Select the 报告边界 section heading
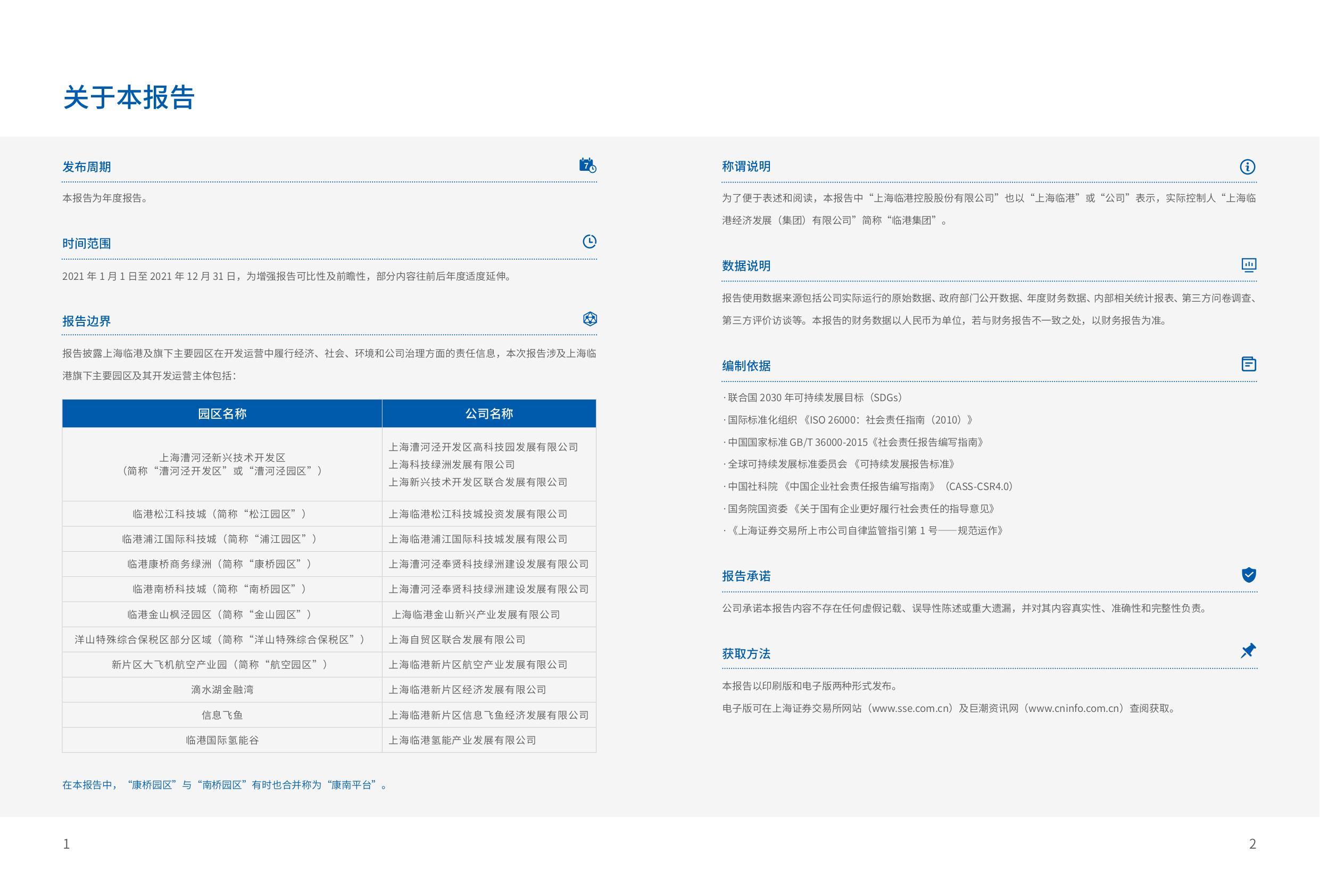 tap(86, 321)
